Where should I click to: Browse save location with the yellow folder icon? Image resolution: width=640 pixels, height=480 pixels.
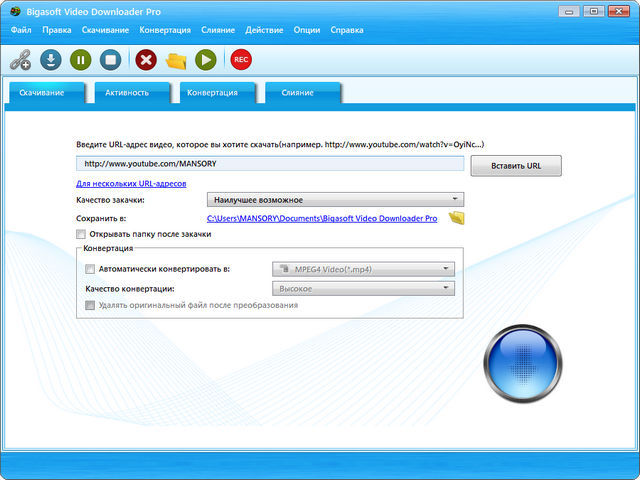tap(457, 217)
